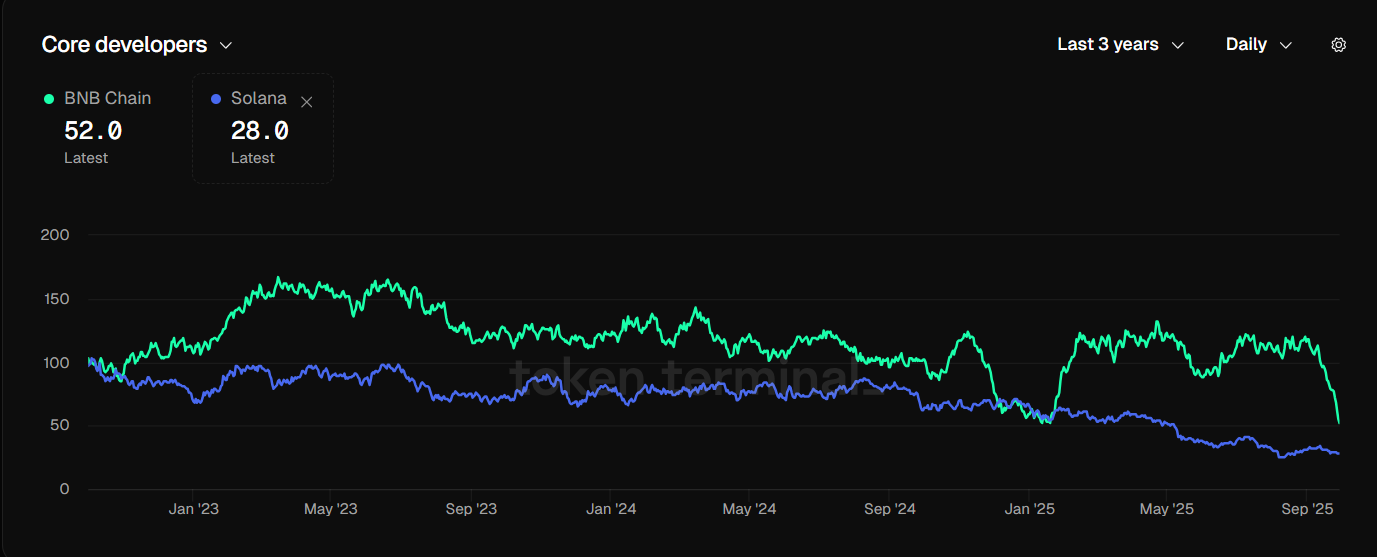Remove Solana series with the X icon
The image size is (1377, 557).
pos(307,102)
